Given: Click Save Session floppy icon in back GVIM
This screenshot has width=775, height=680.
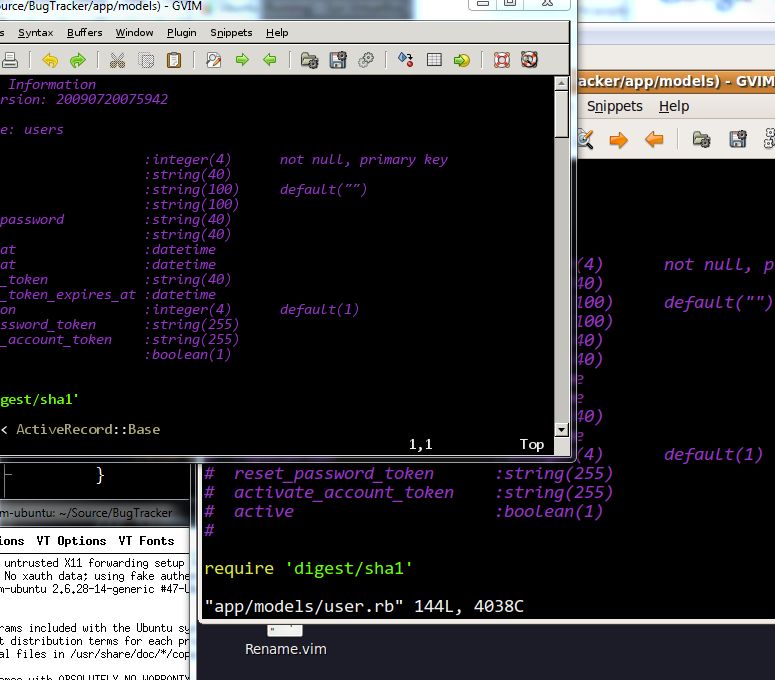Looking at the screenshot, I should [x=738, y=139].
